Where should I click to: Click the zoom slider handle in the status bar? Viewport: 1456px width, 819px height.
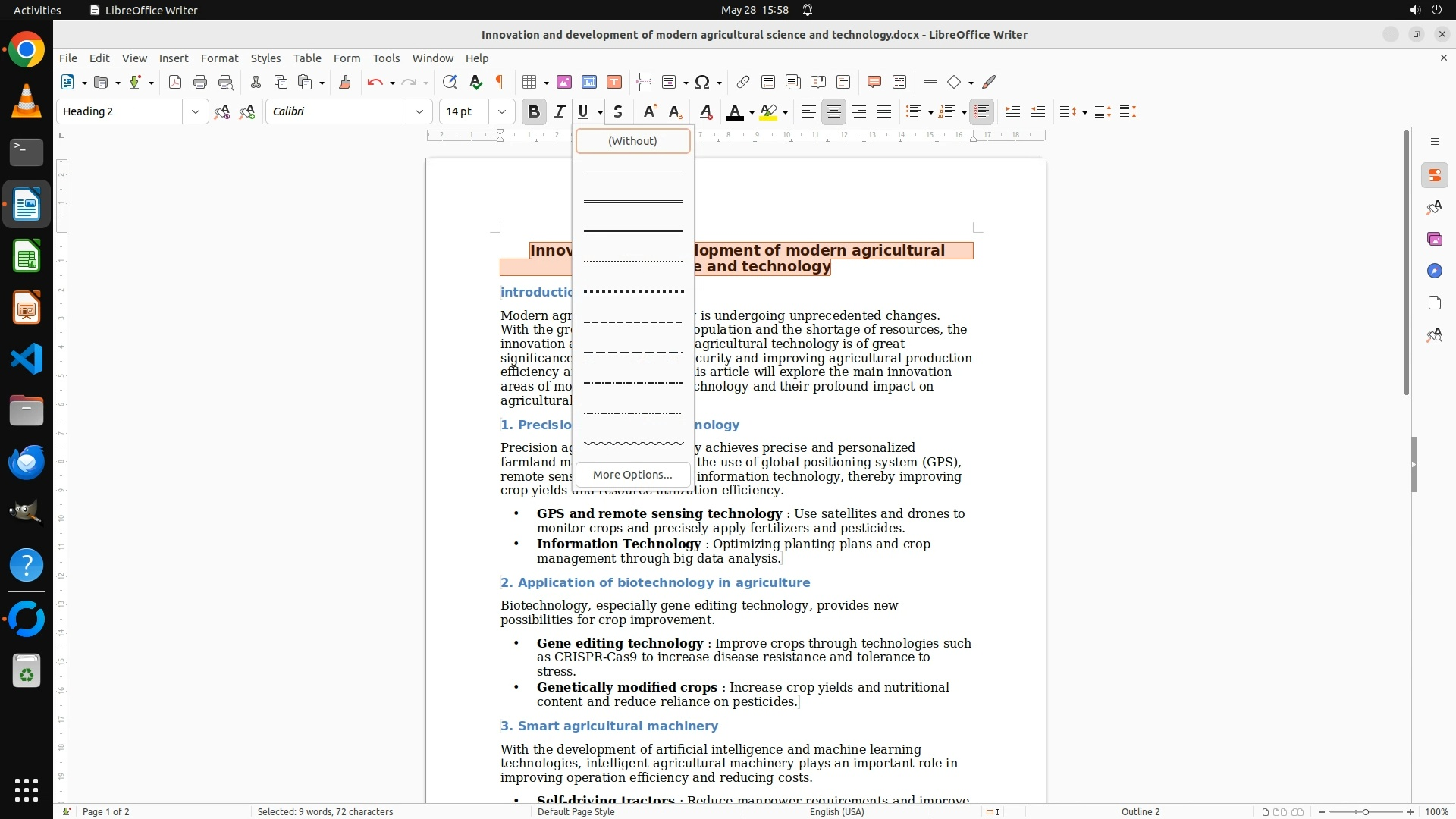[1365, 811]
